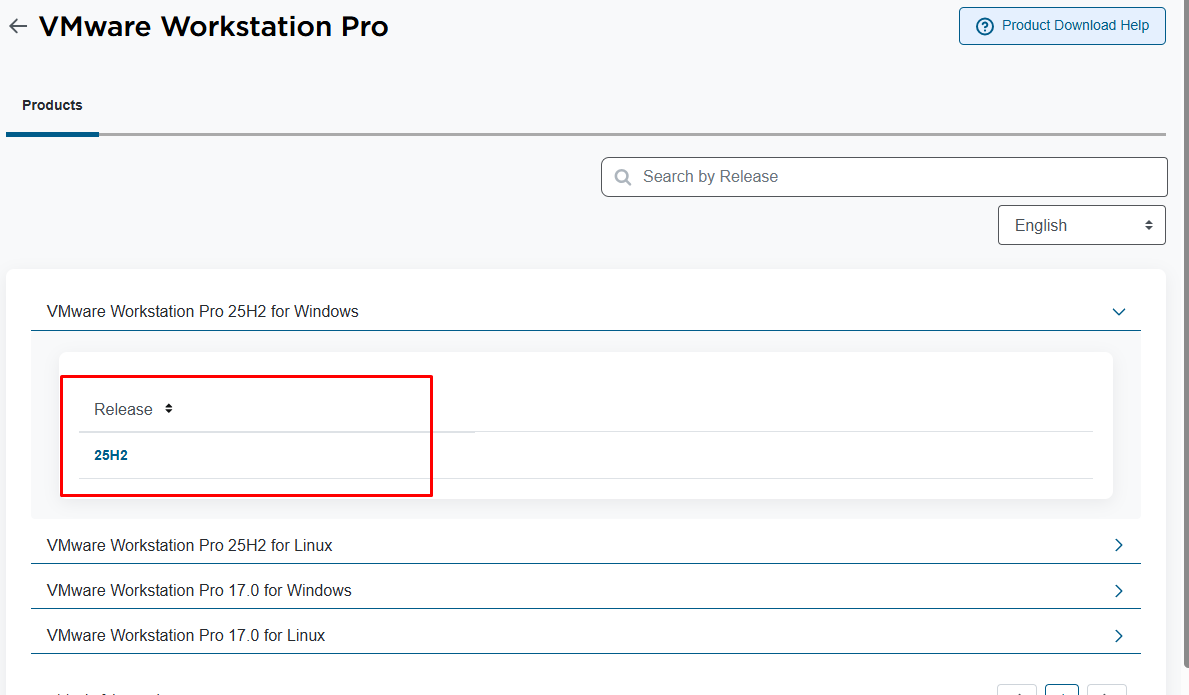This screenshot has width=1189, height=695.
Task: Expand the 17.0 for Linux chevron
Action: 1119,636
